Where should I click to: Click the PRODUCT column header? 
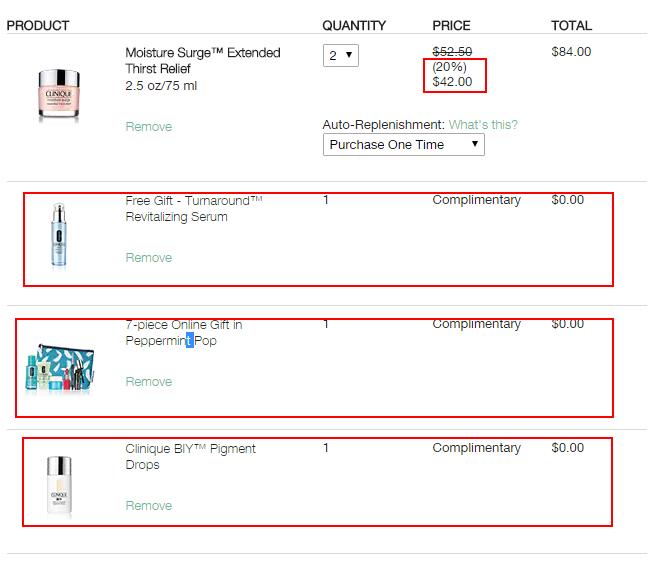click(x=38, y=26)
